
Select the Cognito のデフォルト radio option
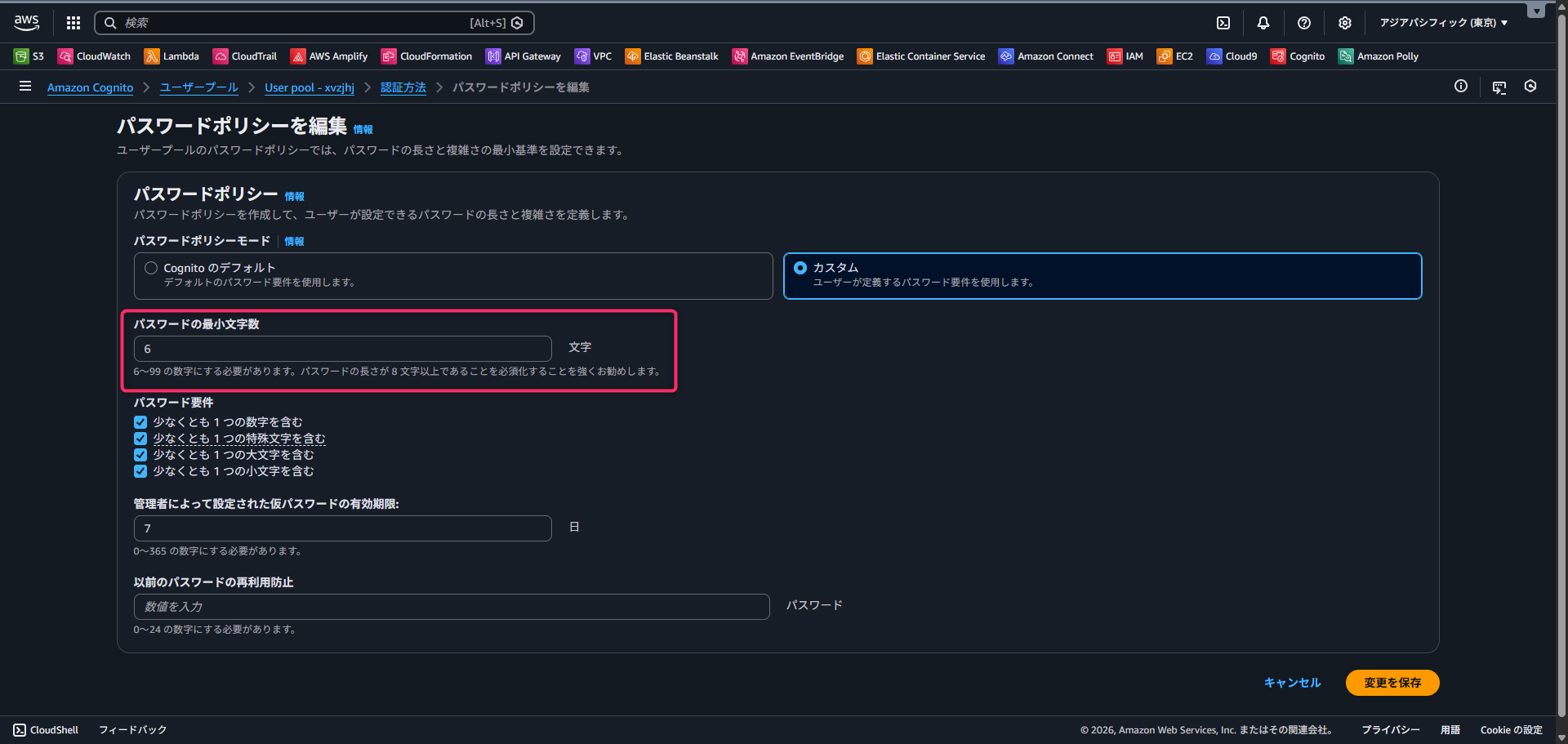click(x=151, y=268)
